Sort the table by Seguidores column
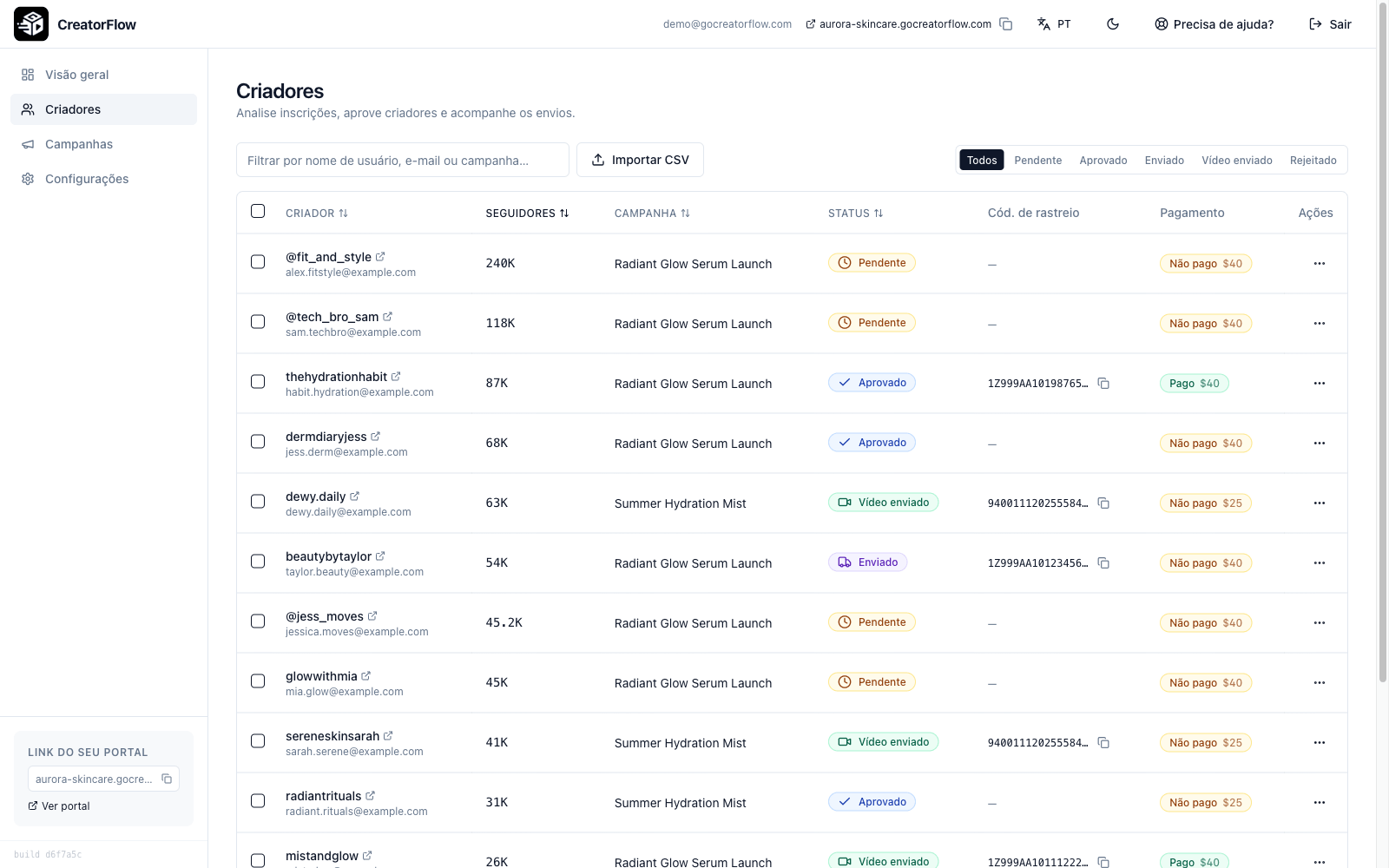The height and width of the screenshot is (868, 1389). click(527, 214)
